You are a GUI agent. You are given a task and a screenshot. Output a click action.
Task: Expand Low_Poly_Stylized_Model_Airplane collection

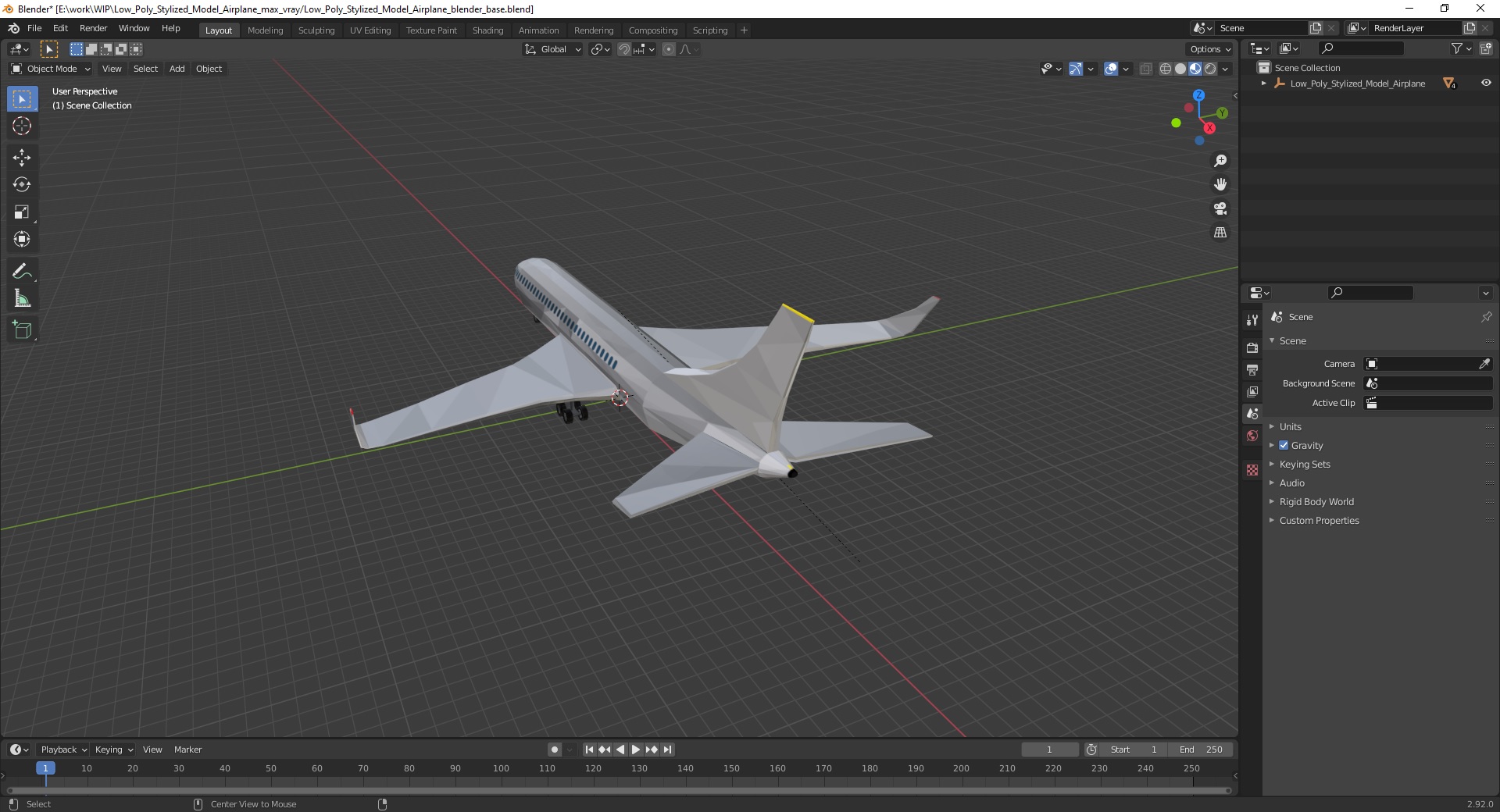(1264, 84)
